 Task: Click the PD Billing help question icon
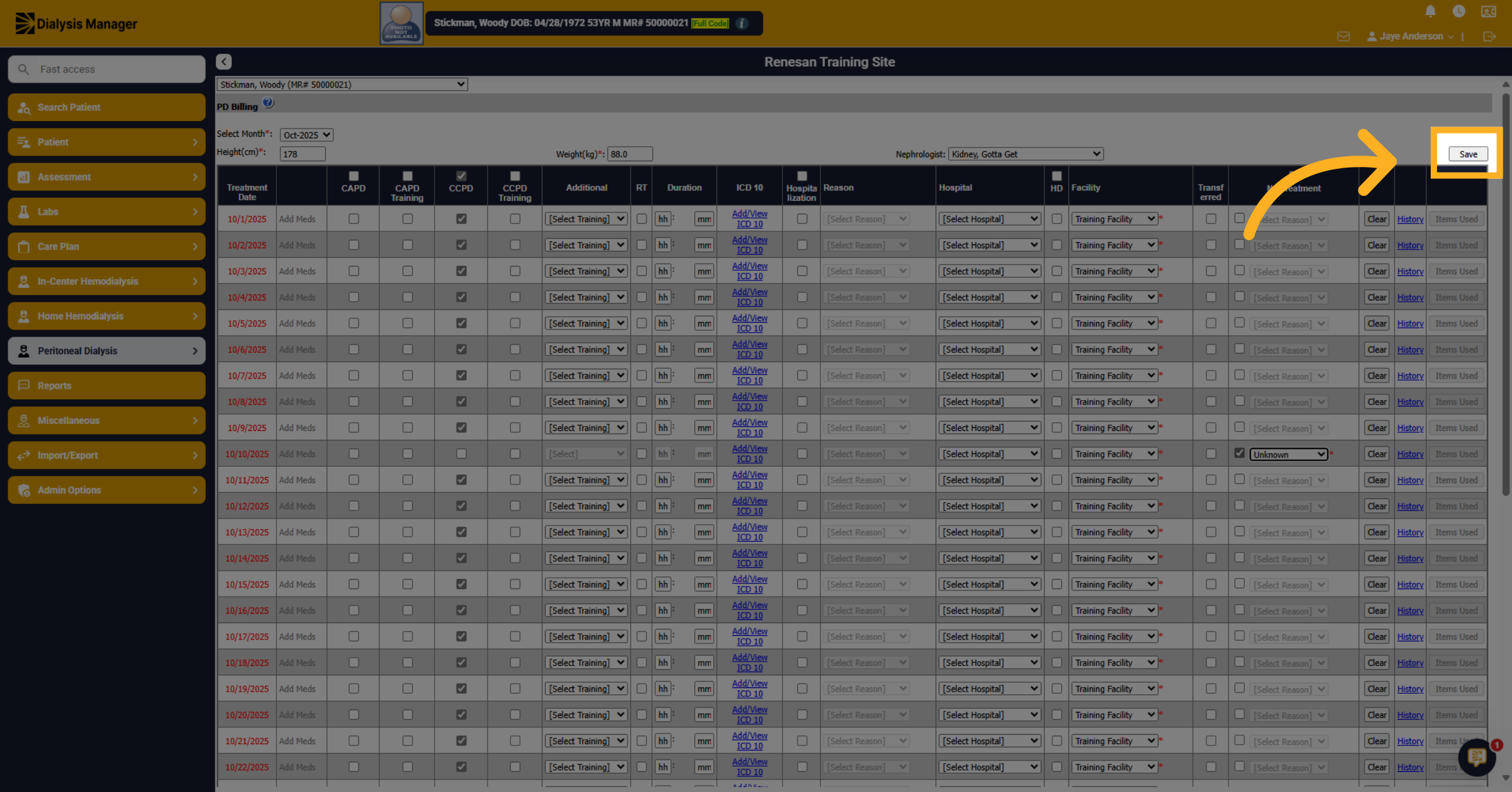[268, 103]
